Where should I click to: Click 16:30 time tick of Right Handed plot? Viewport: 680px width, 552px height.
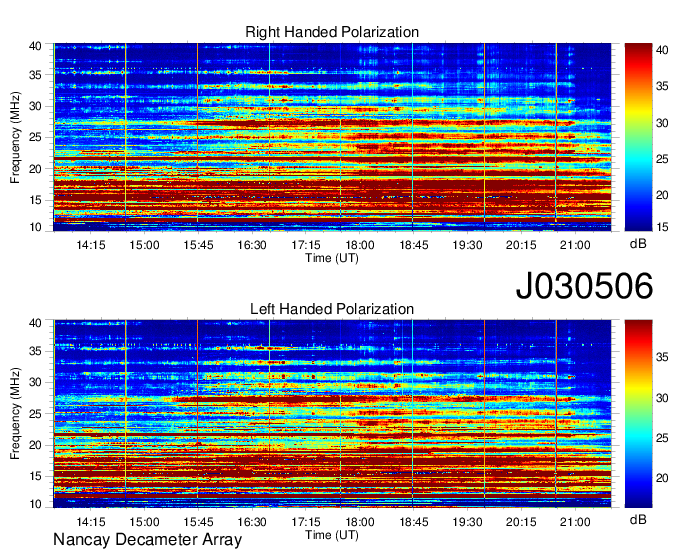coord(252,245)
